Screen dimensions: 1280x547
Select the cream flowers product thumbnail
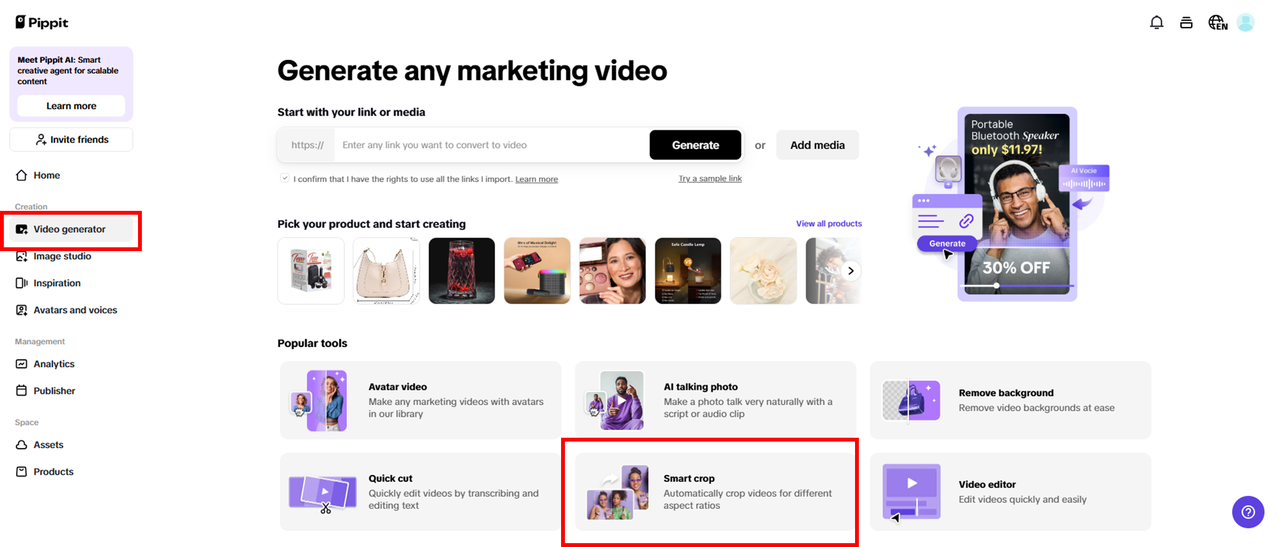[x=763, y=270]
